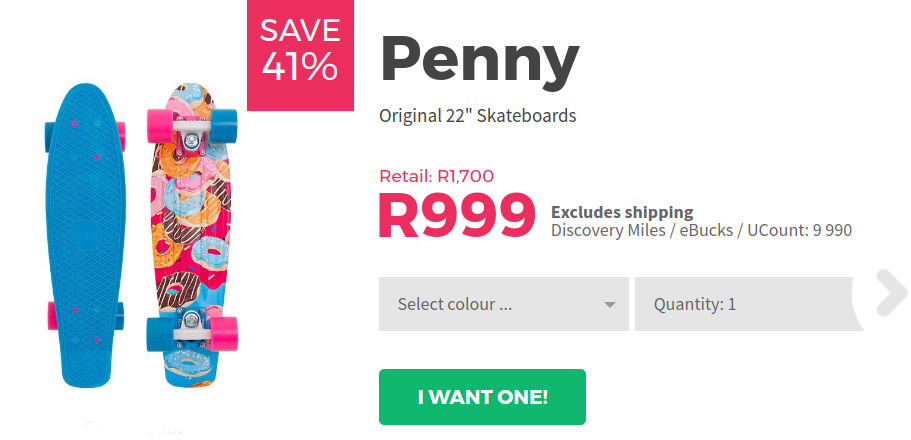Viewport: 911px width, 440px height.
Task: Select the blue skateboard top-view image
Action: [x=83, y=238]
